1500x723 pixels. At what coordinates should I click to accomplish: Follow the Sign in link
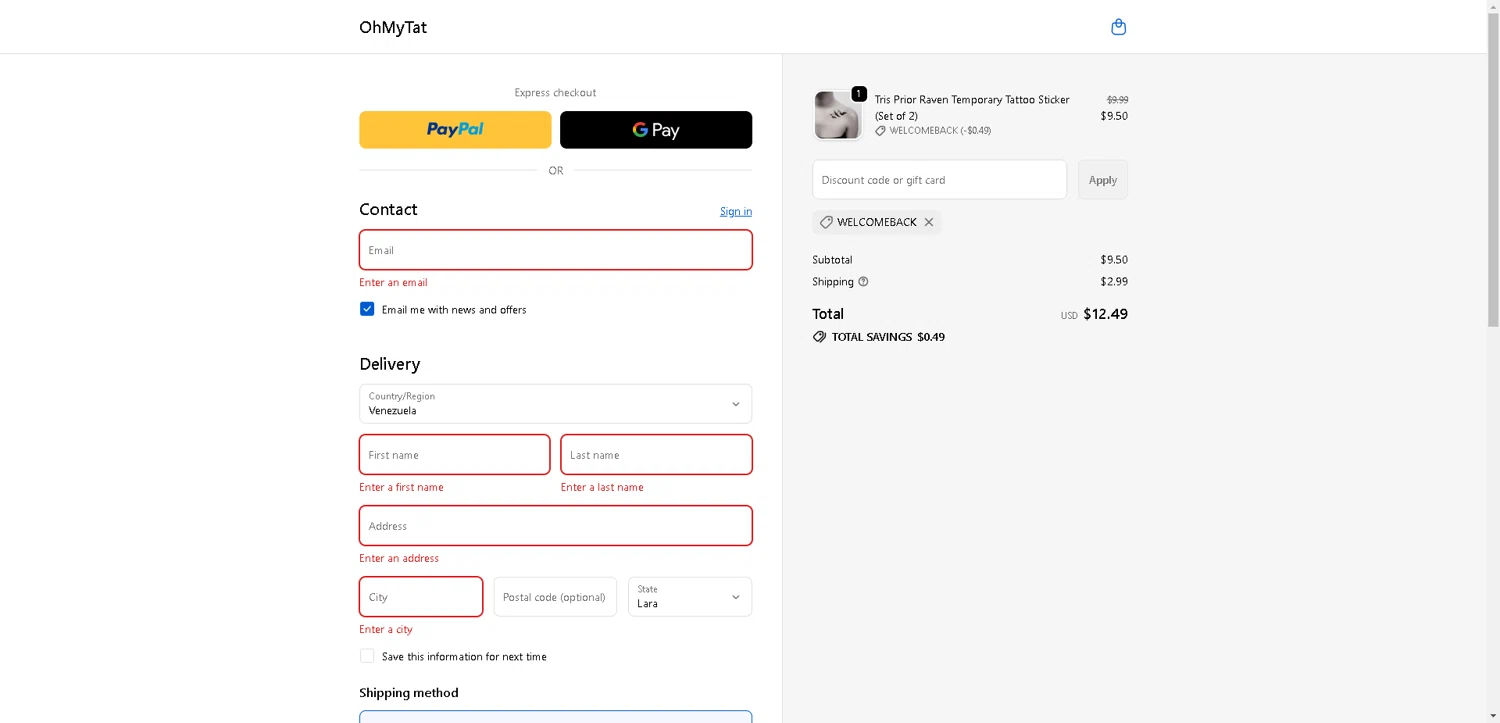(736, 211)
